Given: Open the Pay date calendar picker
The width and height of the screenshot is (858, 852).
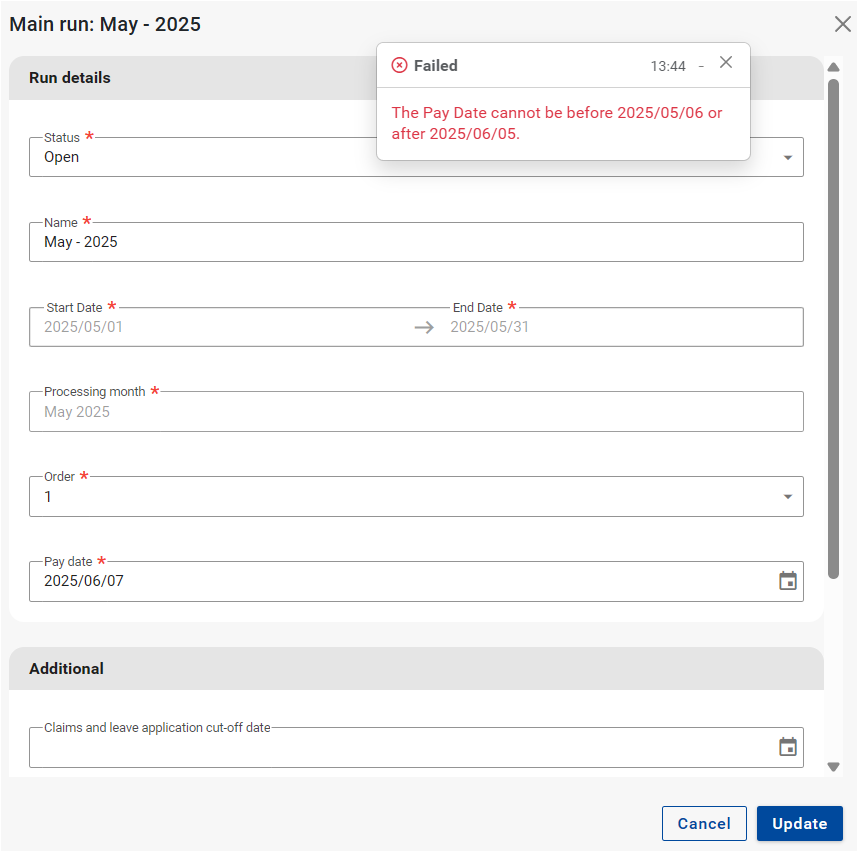Looking at the screenshot, I should point(787,581).
